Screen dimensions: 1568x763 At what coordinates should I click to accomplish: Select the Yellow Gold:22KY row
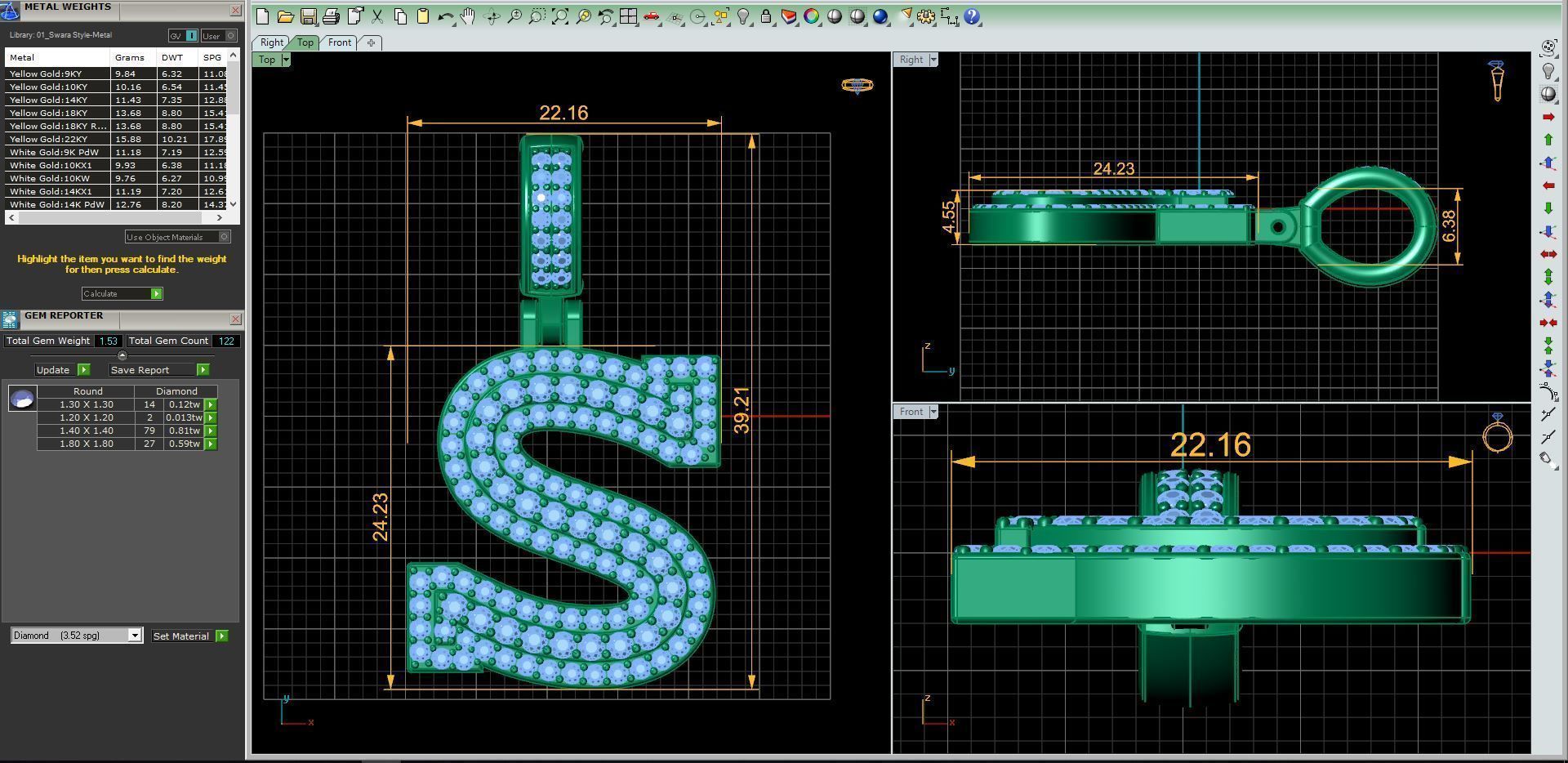[x=115, y=139]
